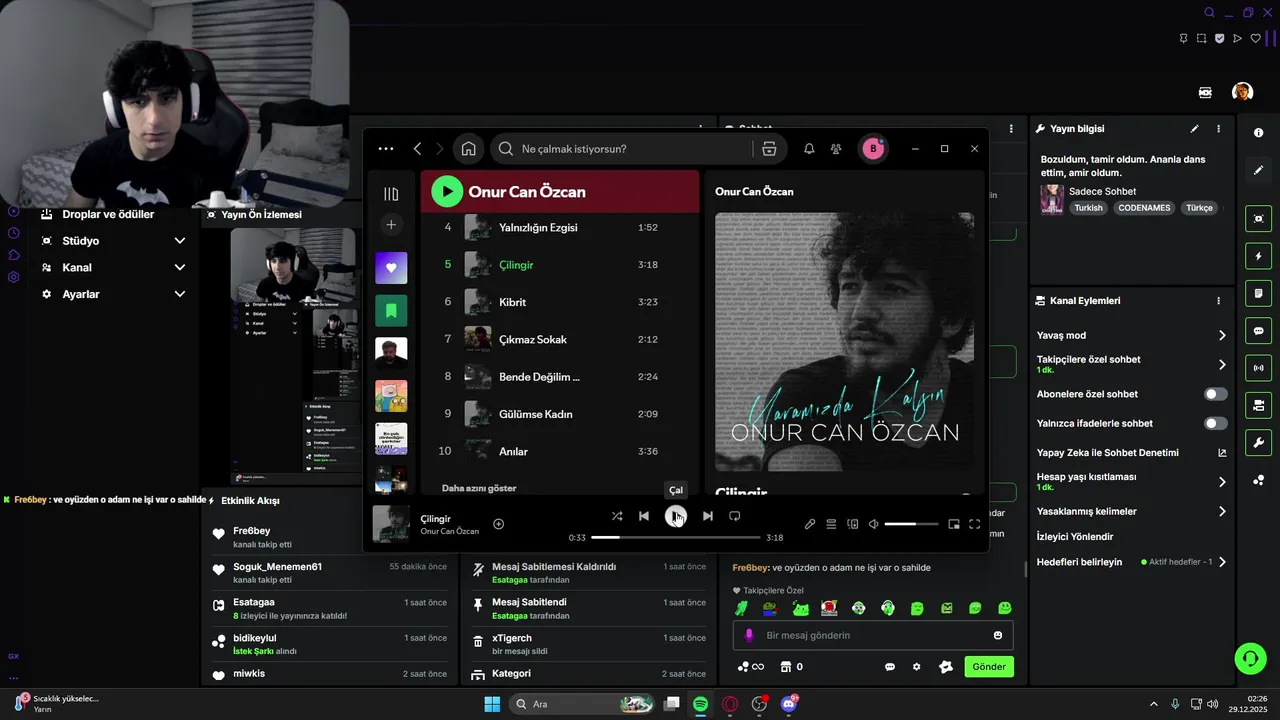Create a new Spotify playlist plus icon
Viewport: 1280px width, 720px height.
tap(391, 225)
